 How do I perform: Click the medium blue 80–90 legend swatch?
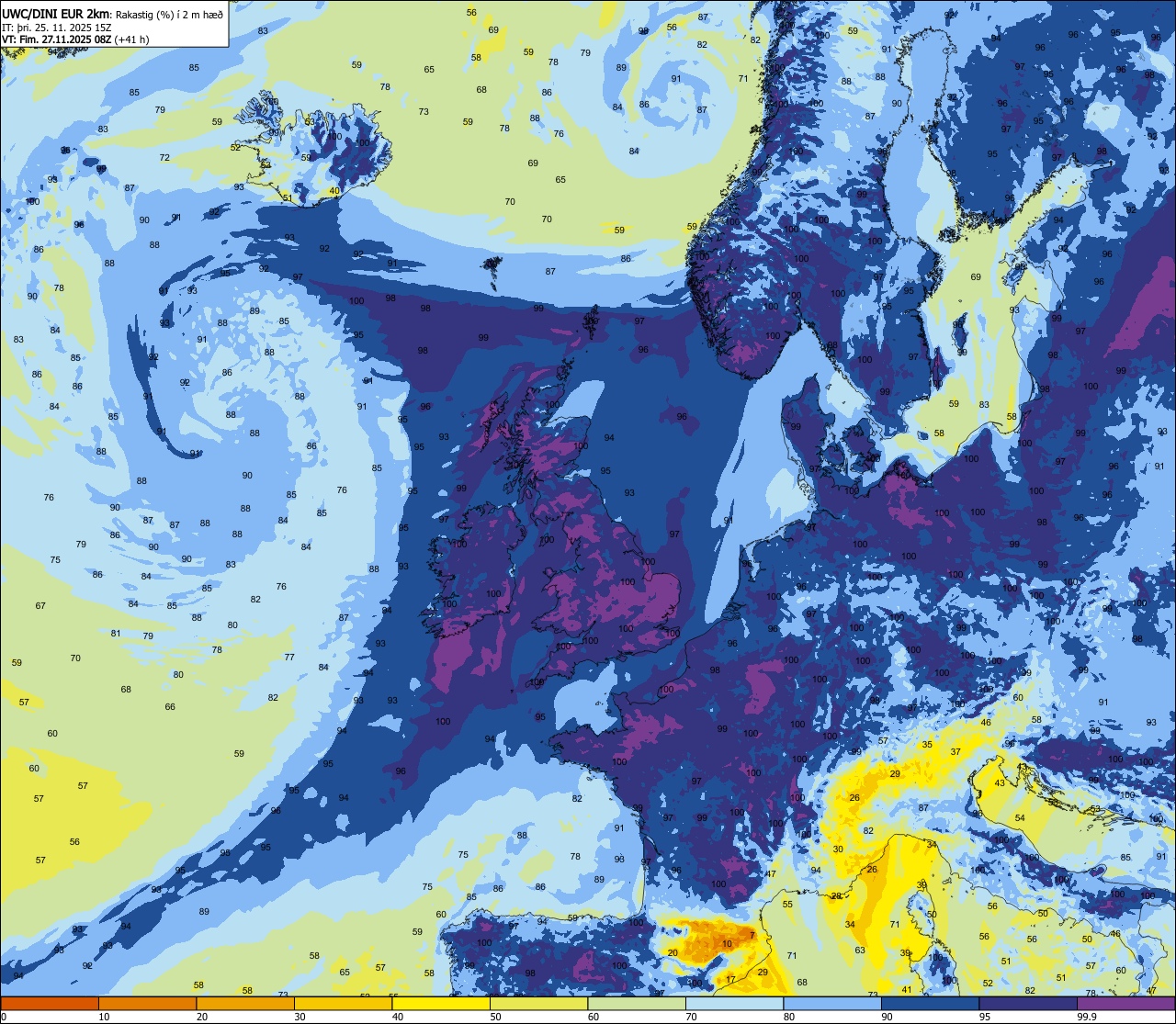tap(832, 1003)
